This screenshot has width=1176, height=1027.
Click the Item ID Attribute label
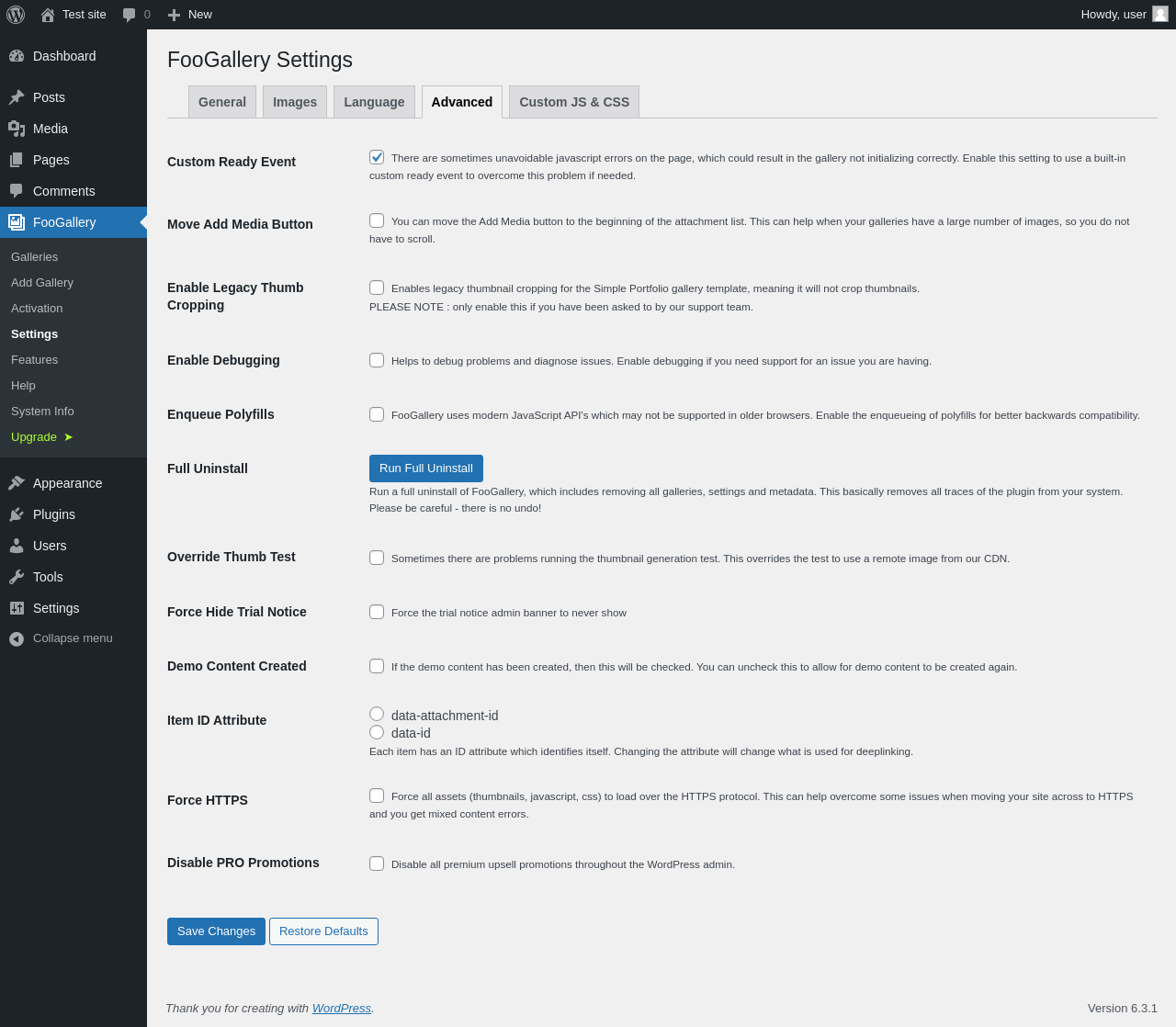click(x=217, y=720)
